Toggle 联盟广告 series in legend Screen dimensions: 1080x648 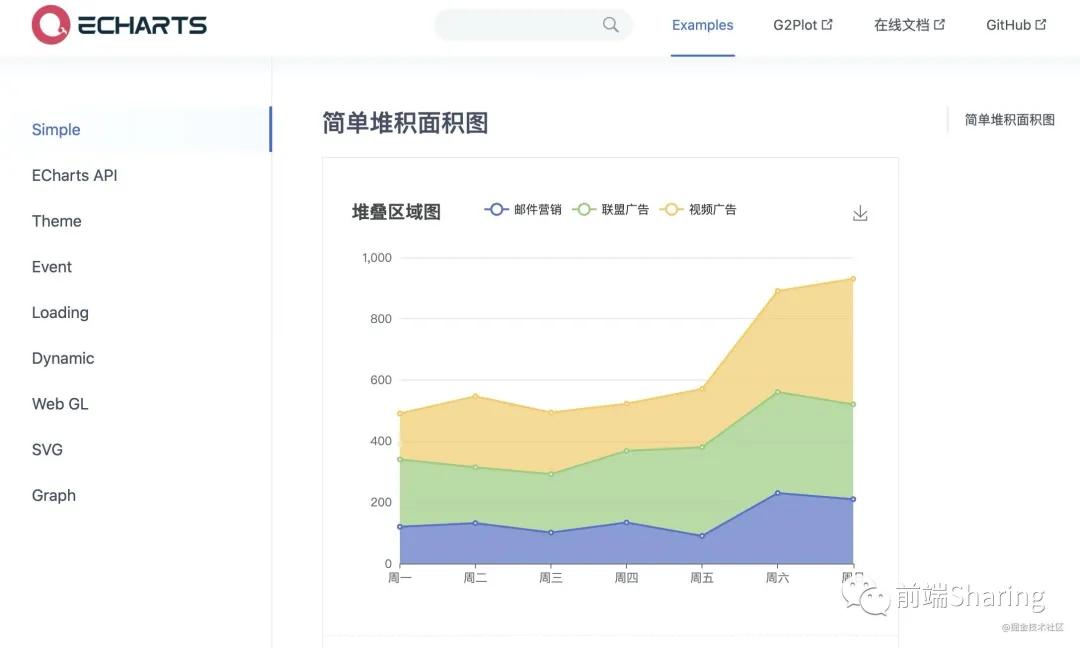[611, 210]
